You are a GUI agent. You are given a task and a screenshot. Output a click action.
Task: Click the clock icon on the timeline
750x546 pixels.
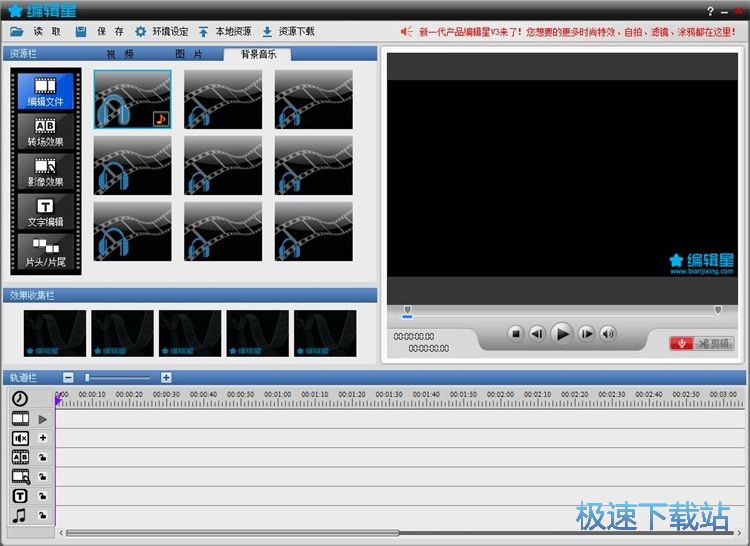[20, 398]
